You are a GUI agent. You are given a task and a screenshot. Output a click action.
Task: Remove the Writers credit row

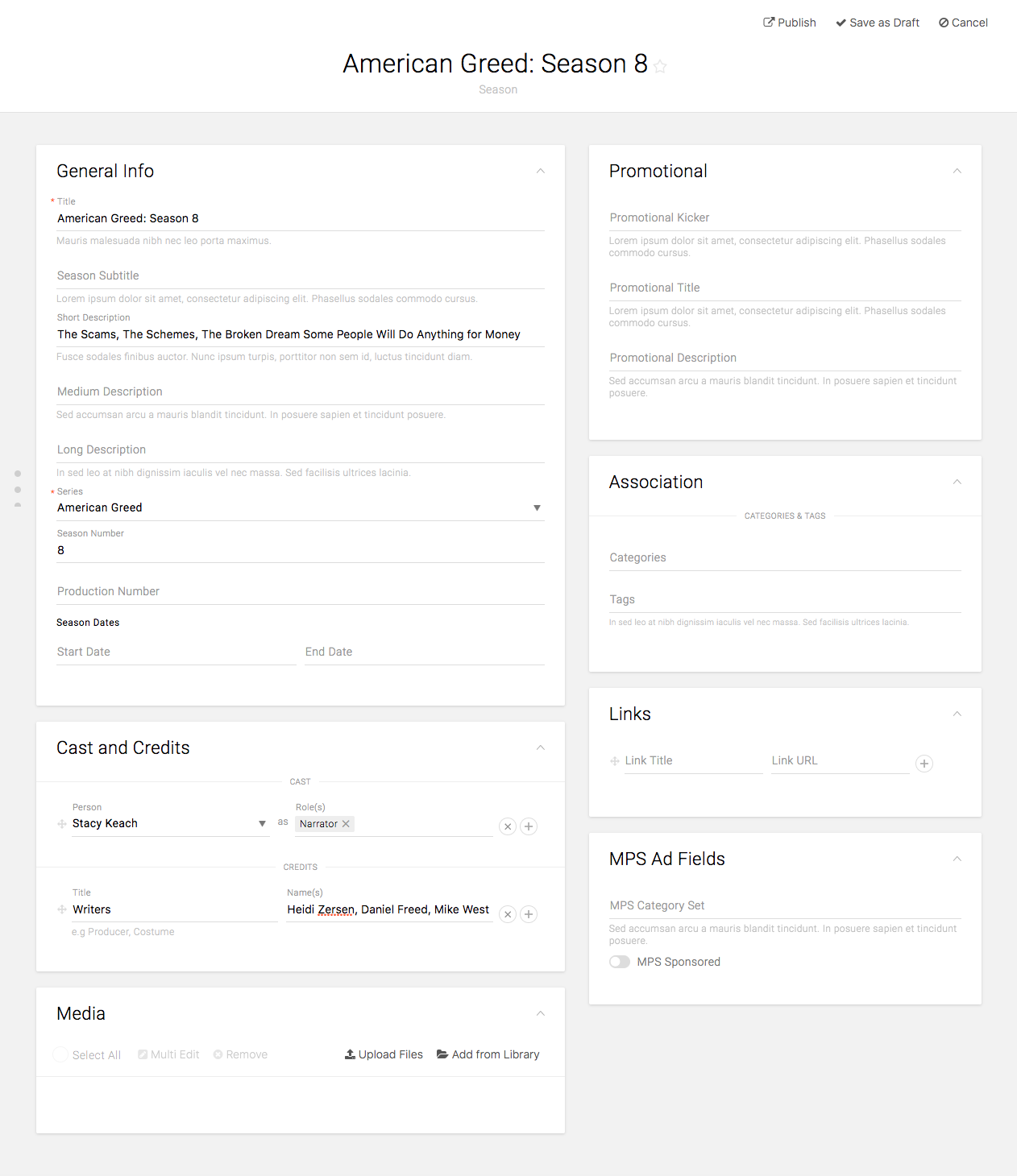[508, 914]
